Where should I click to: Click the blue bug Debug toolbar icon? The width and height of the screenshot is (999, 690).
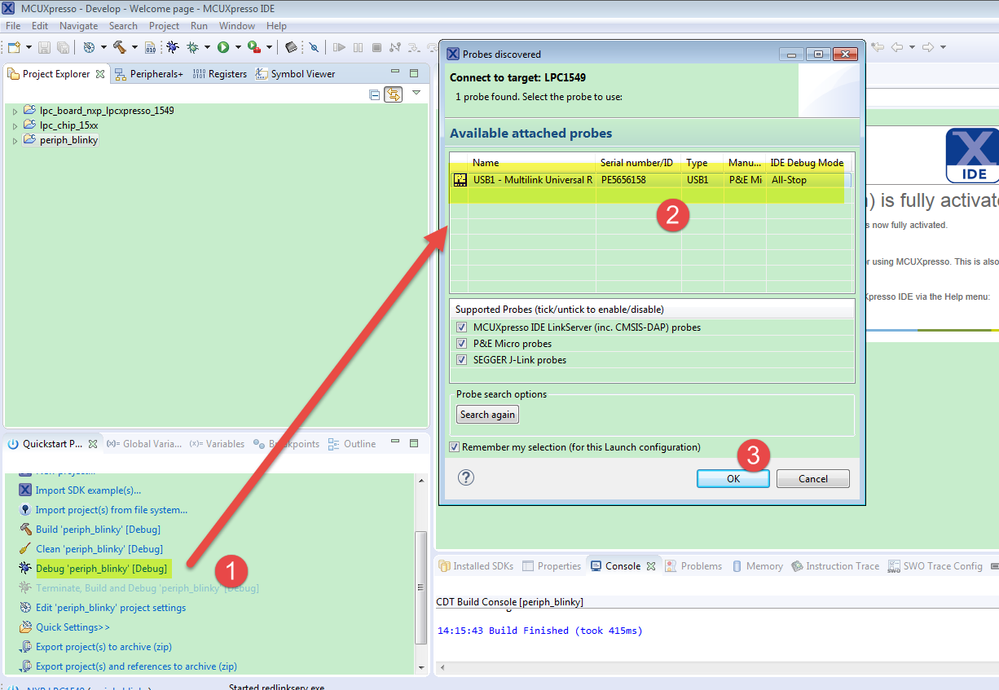pos(172,47)
